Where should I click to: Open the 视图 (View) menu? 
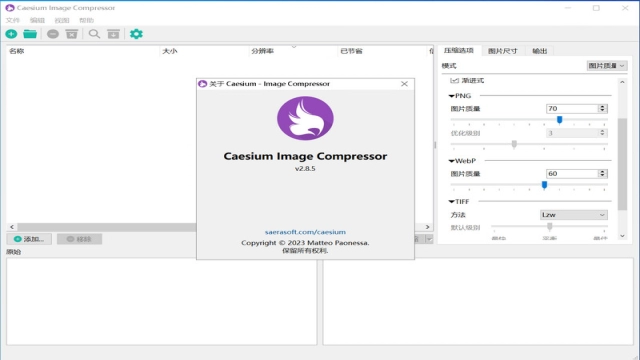click(x=62, y=20)
